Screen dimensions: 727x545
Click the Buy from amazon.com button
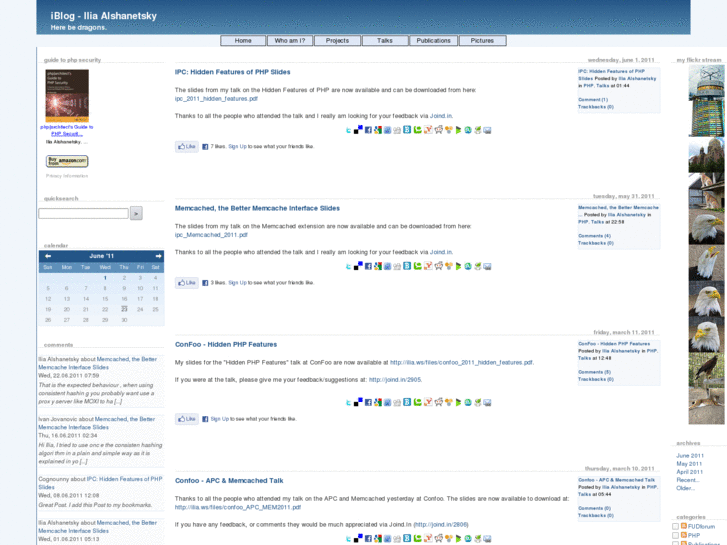click(67, 161)
